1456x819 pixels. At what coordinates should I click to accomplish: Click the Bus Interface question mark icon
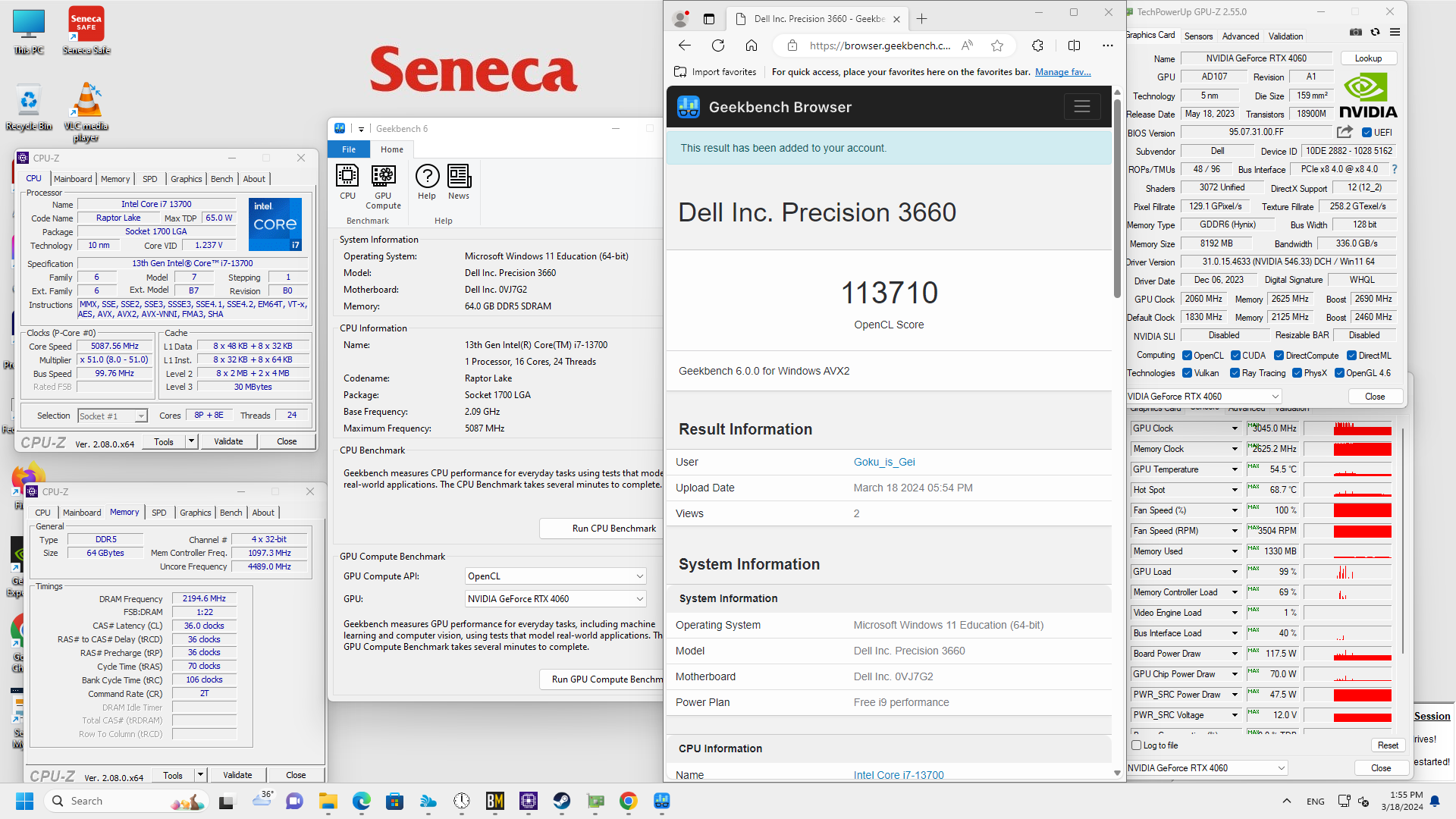coord(1395,169)
